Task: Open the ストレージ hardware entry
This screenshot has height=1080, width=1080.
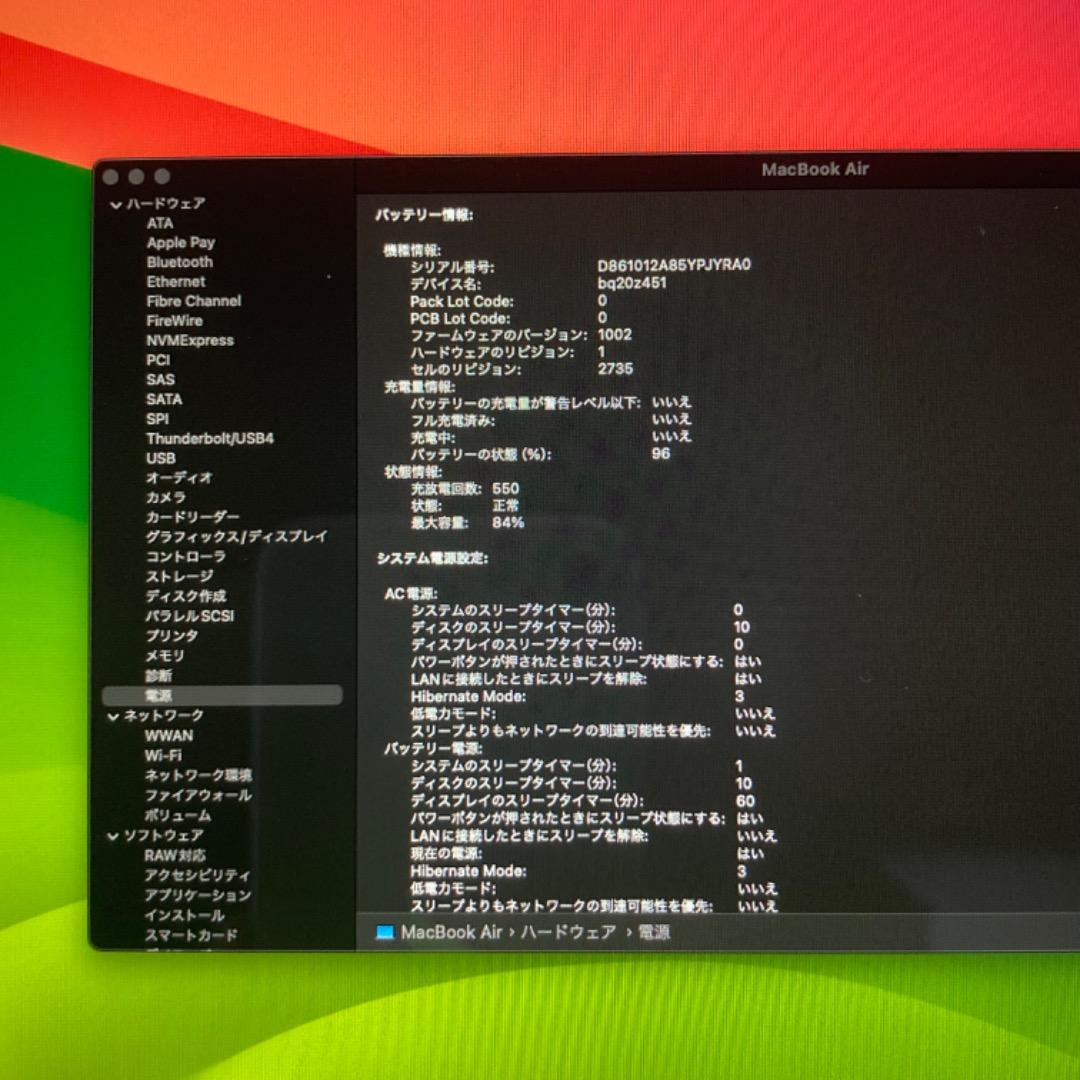Action: (x=180, y=576)
